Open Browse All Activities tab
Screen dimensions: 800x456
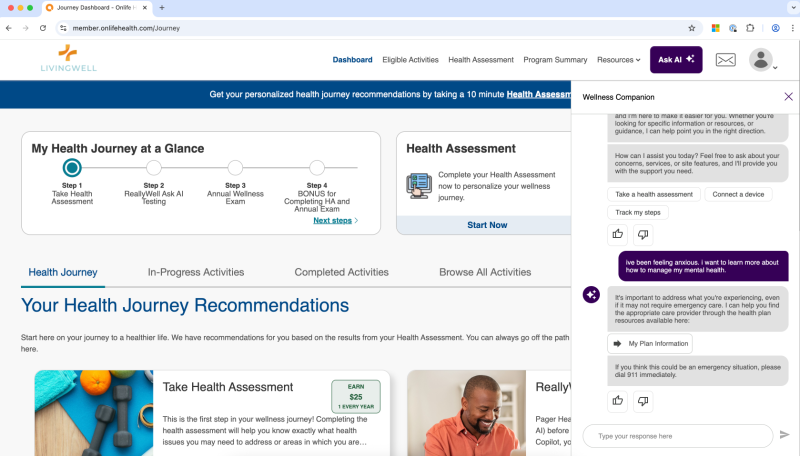[x=485, y=272]
